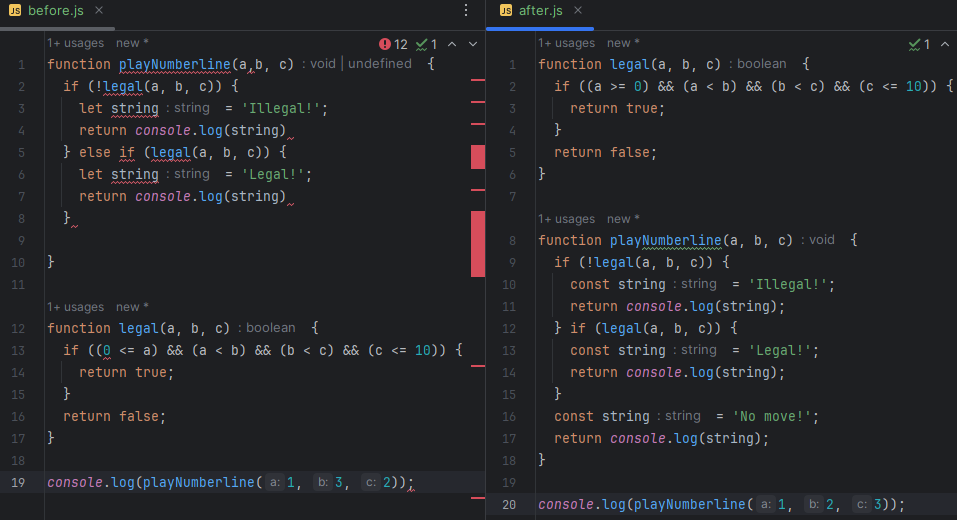Click line number 20 in after.js gutter
The width and height of the screenshot is (957, 520).
(509, 504)
